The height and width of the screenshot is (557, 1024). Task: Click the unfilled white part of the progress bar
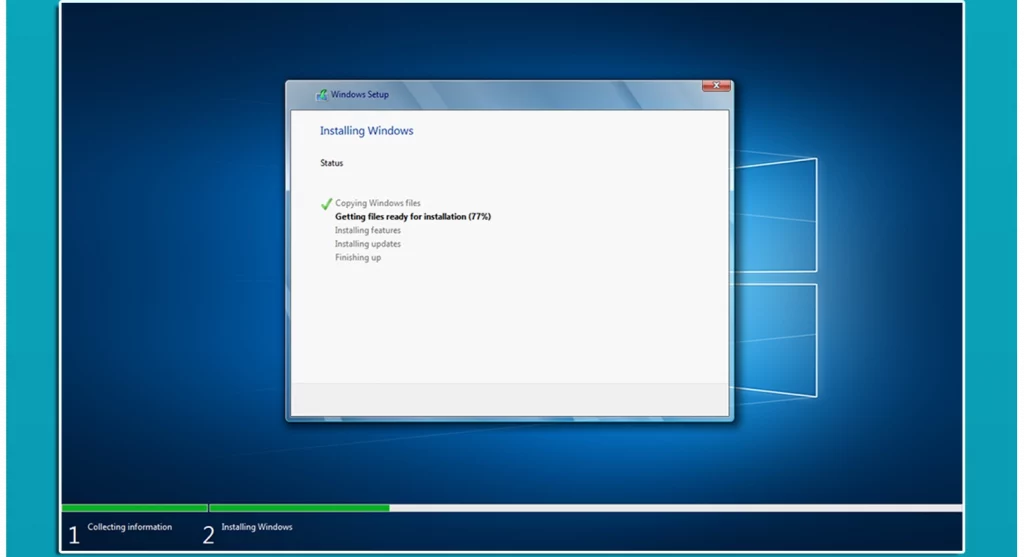(x=675, y=508)
